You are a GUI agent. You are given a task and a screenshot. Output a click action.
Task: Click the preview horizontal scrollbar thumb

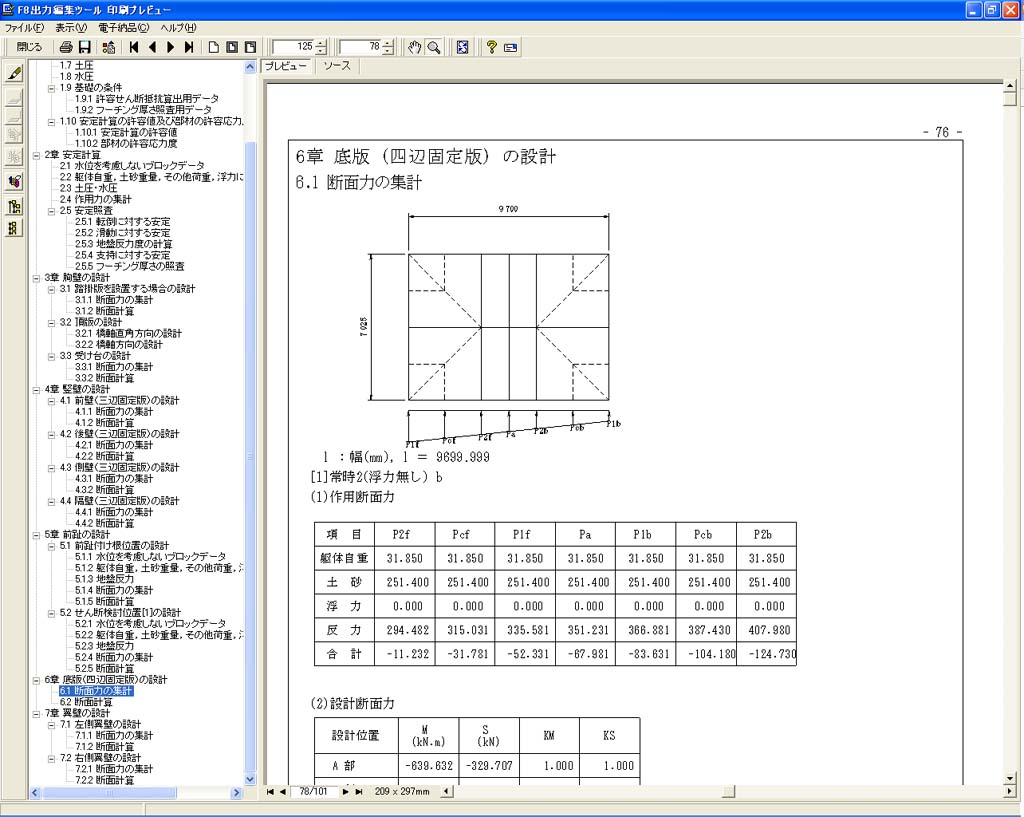click(x=728, y=792)
